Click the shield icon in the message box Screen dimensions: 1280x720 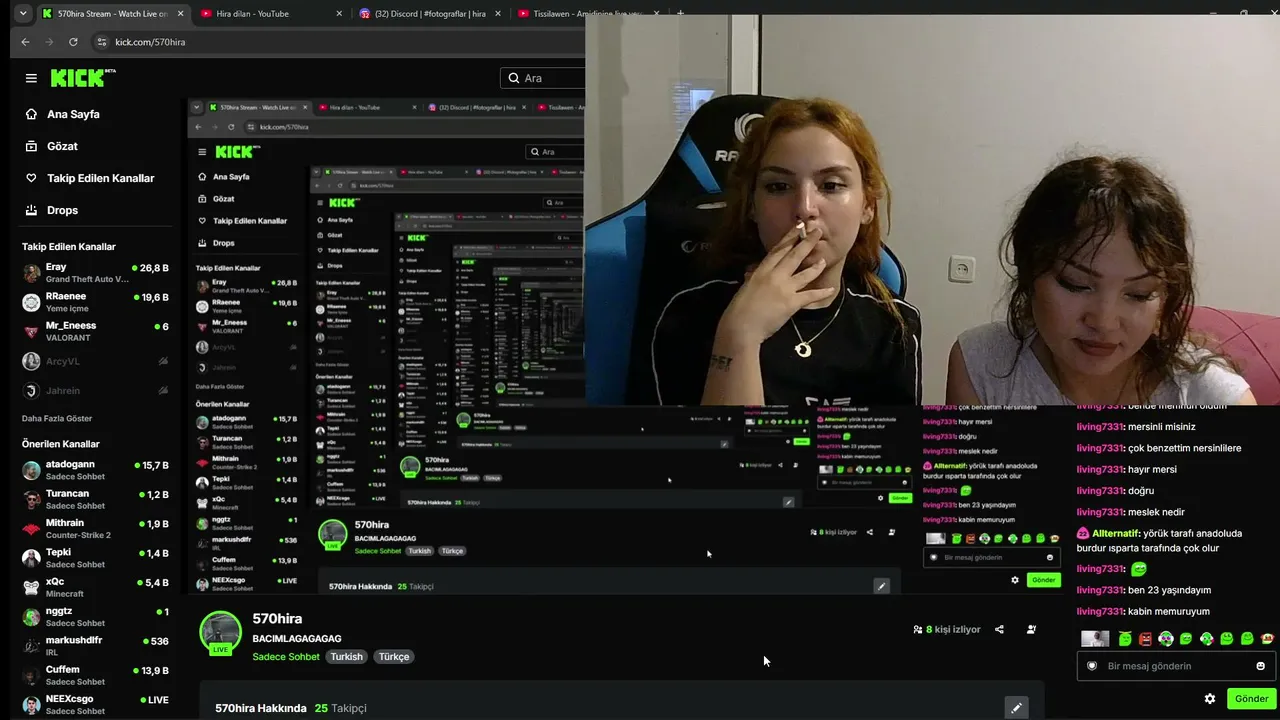pos(1092,666)
